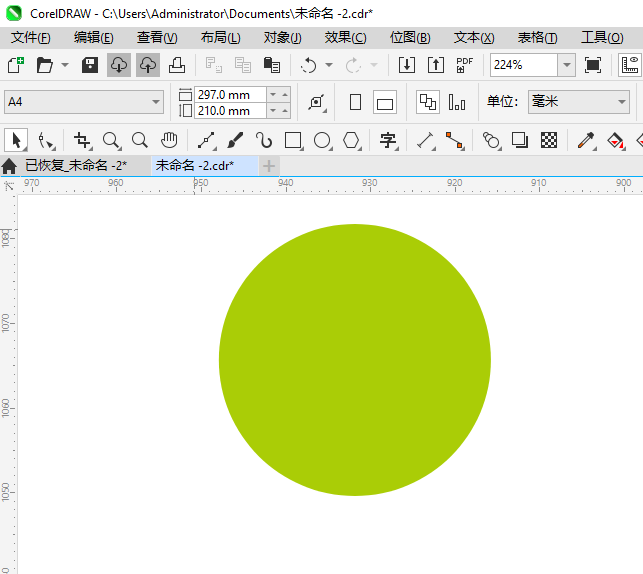Open the 对象(J) menu
The height and width of the screenshot is (574, 643).
click(x=283, y=38)
